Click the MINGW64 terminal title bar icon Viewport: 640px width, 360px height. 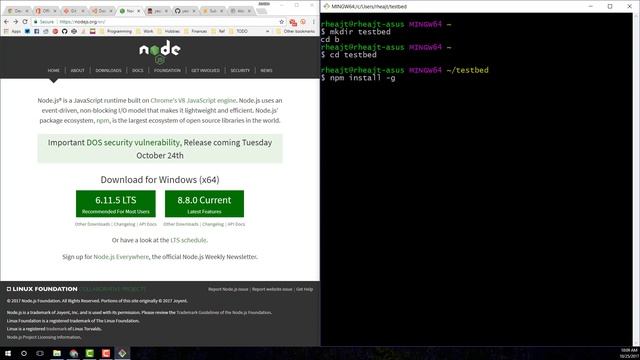click(326, 6)
